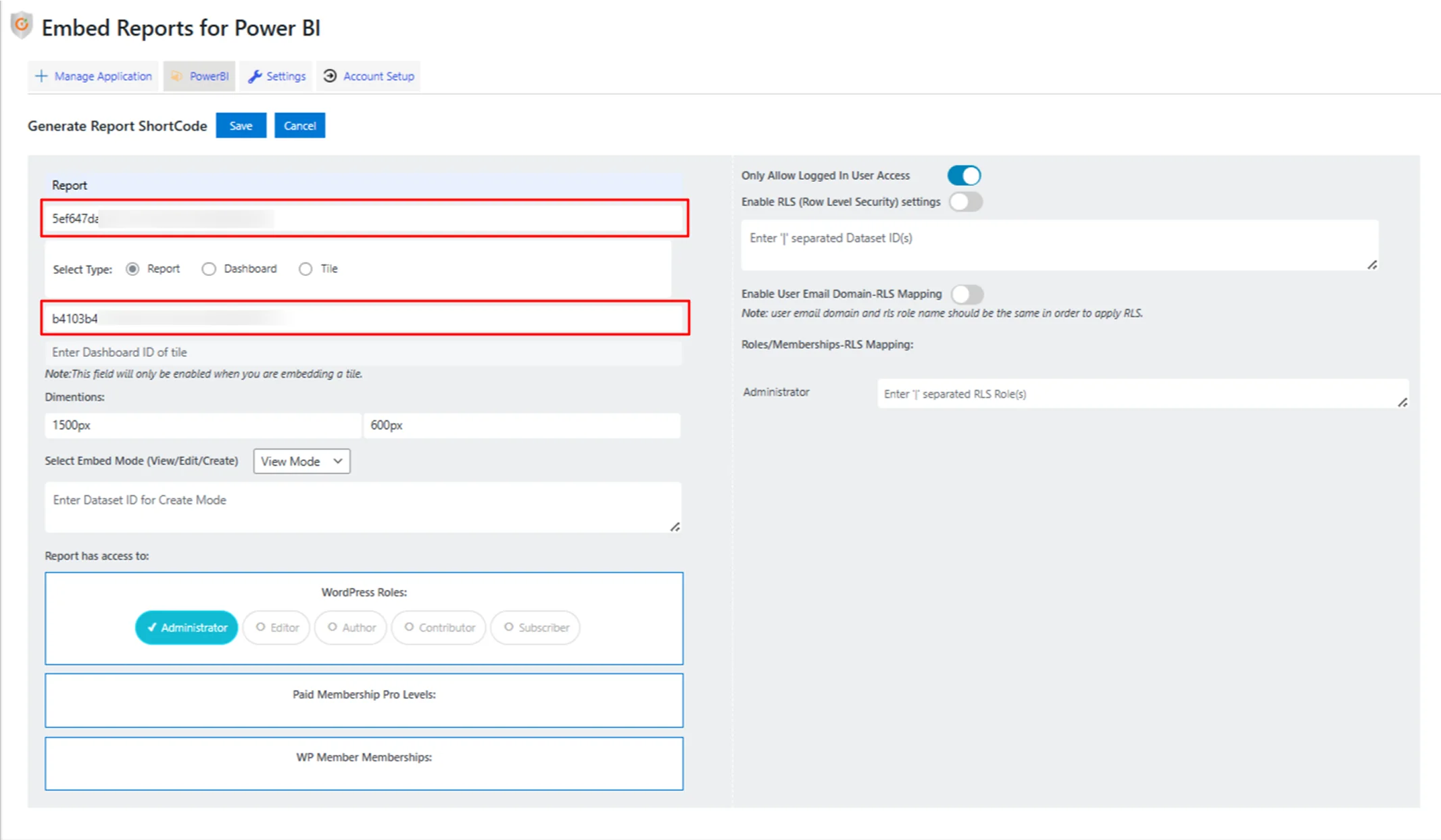Viewport: 1441px width, 840px height.
Task: Select the Report type radio button
Action: tap(132, 269)
